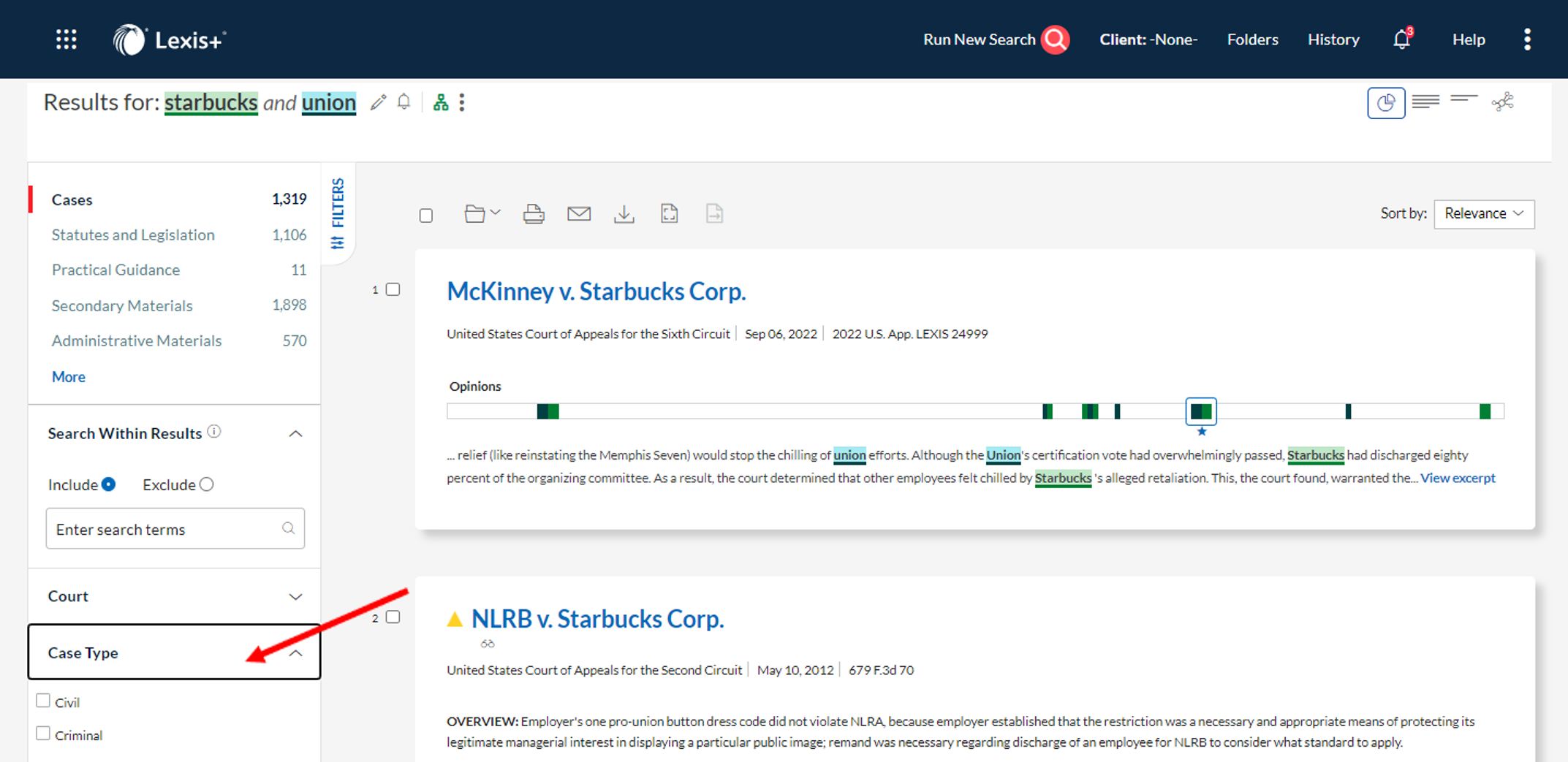Click the printer icon

534,214
